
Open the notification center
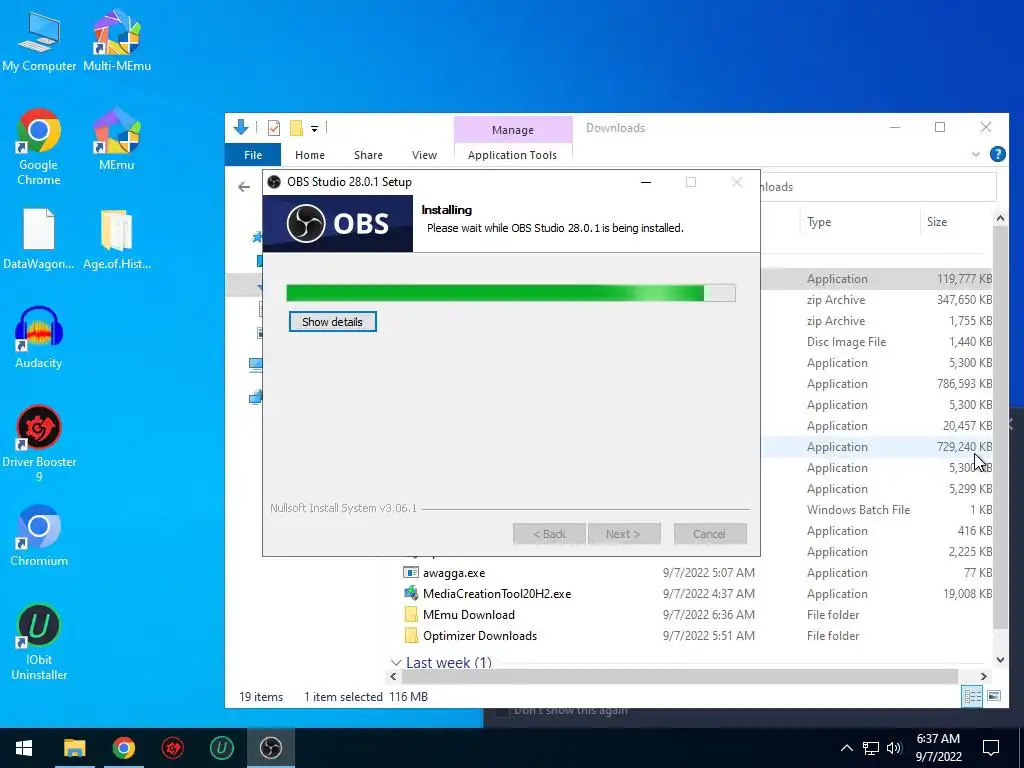tap(991, 748)
